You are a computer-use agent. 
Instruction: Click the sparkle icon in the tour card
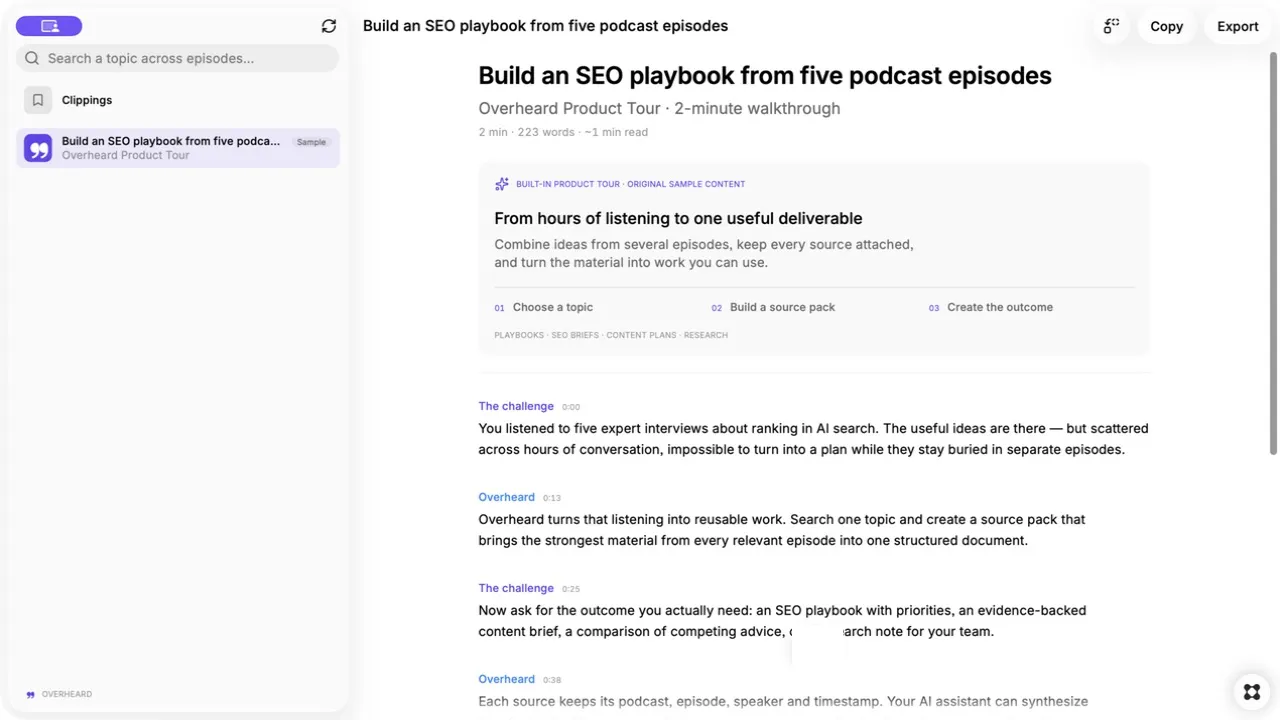[502, 184]
